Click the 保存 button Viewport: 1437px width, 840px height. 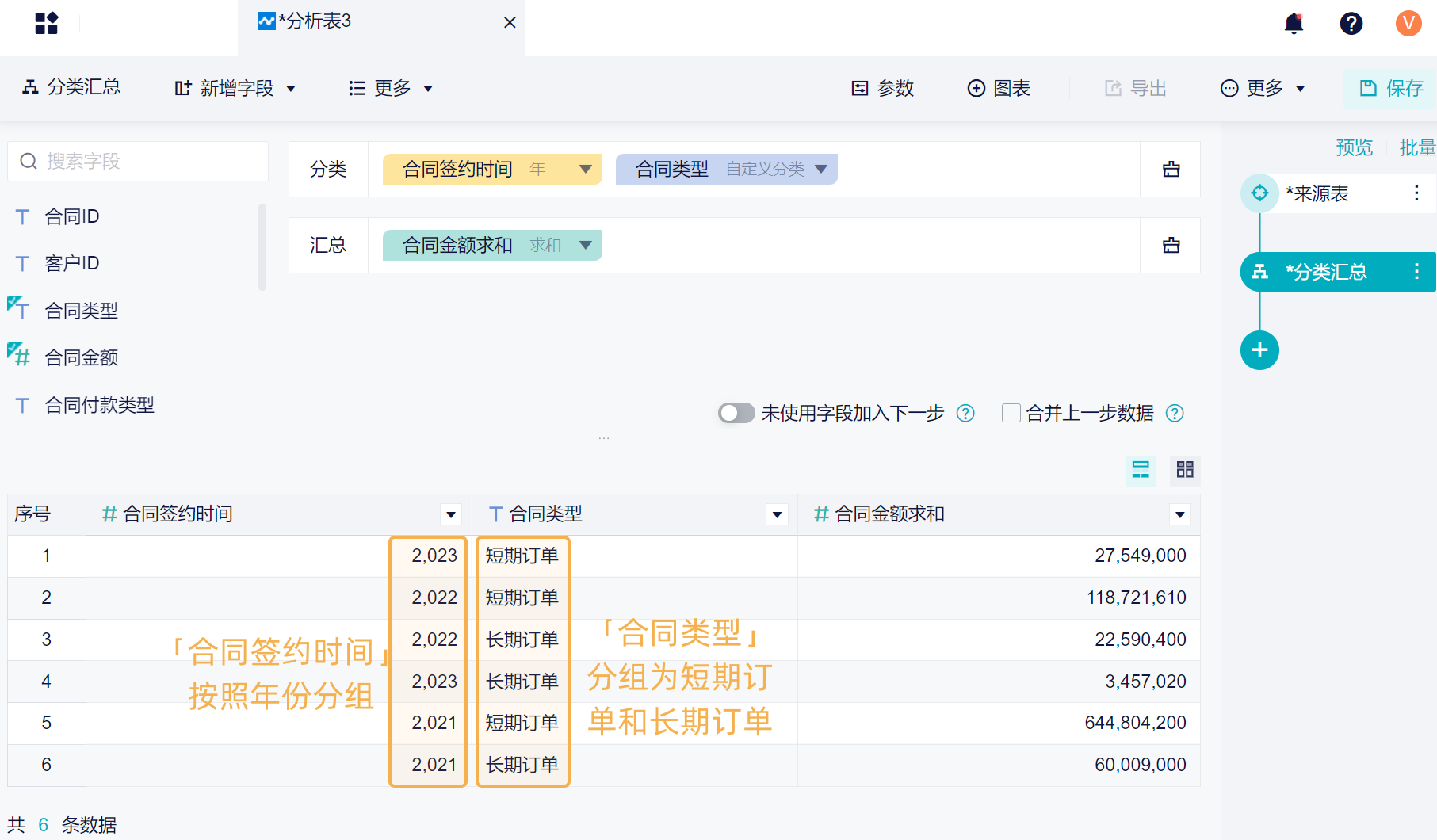[x=1392, y=88]
